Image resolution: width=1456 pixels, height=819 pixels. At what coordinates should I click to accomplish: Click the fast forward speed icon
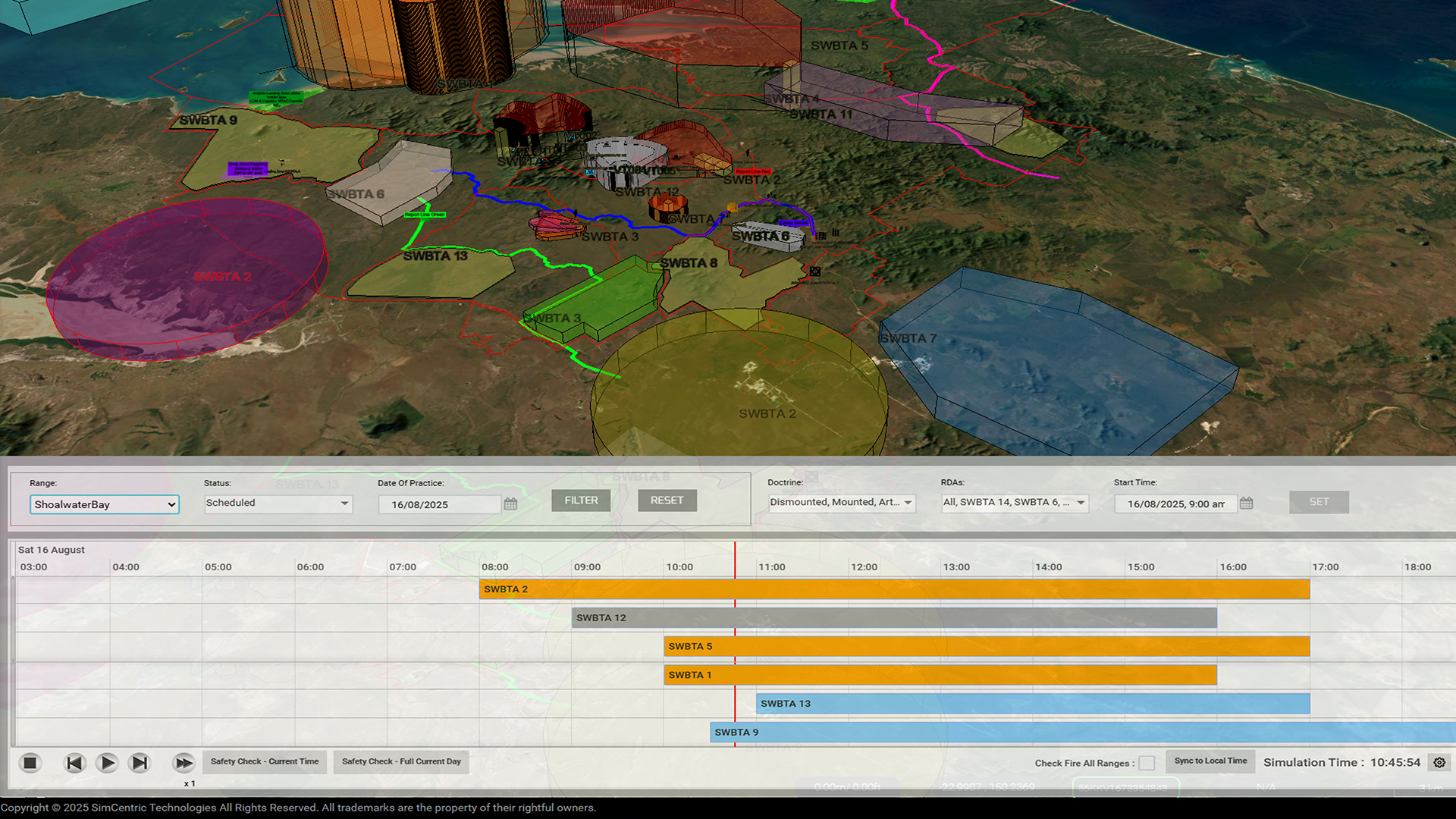183,763
